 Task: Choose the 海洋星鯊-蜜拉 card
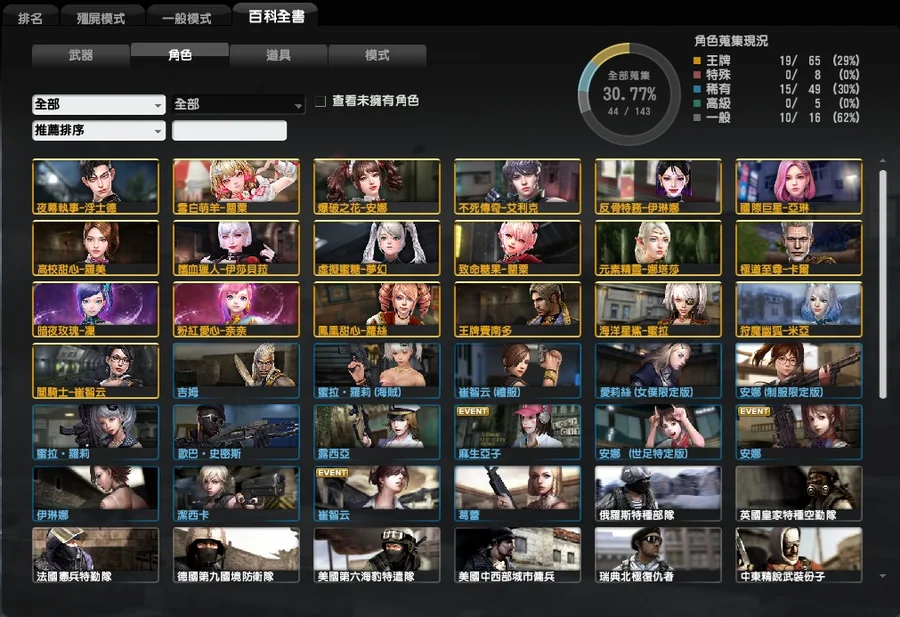tap(658, 309)
